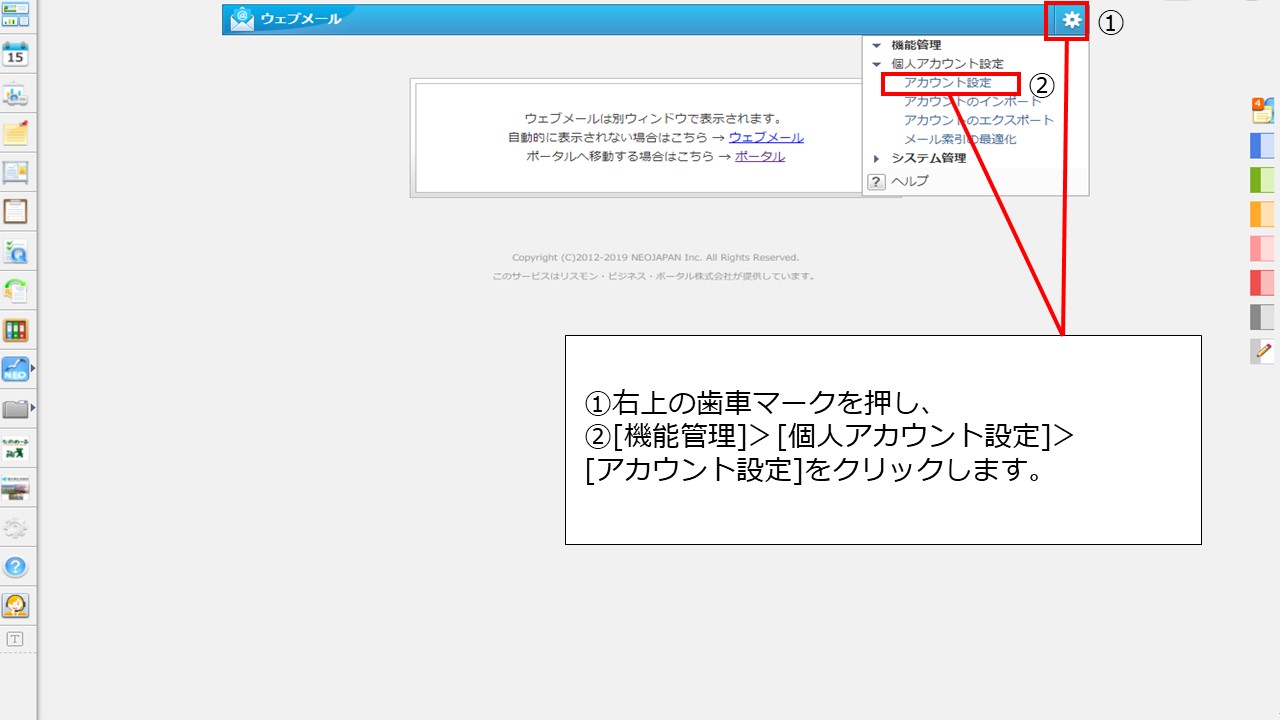The image size is (1280, 720).
Task: Click the sticky note icon with badge 4
Action: coord(1262,110)
